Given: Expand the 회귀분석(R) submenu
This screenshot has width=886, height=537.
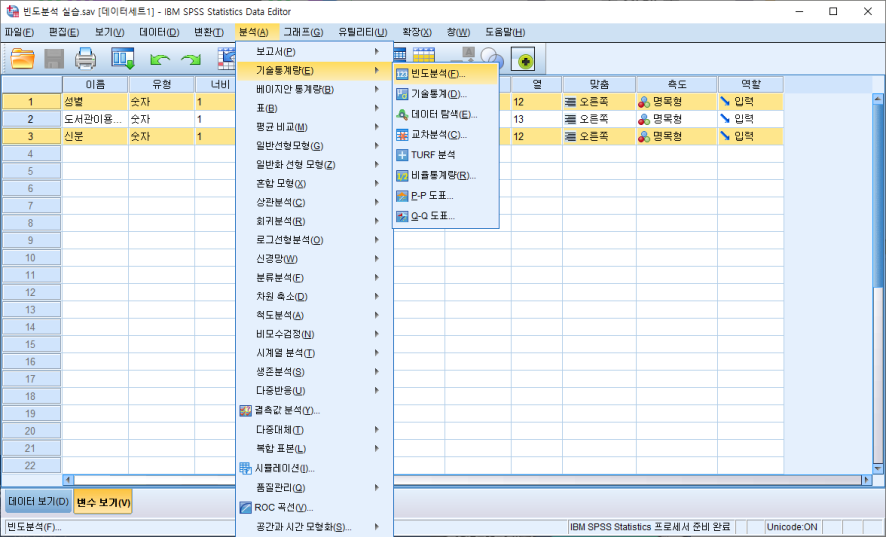Looking at the screenshot, I should [x=314, y=221].
